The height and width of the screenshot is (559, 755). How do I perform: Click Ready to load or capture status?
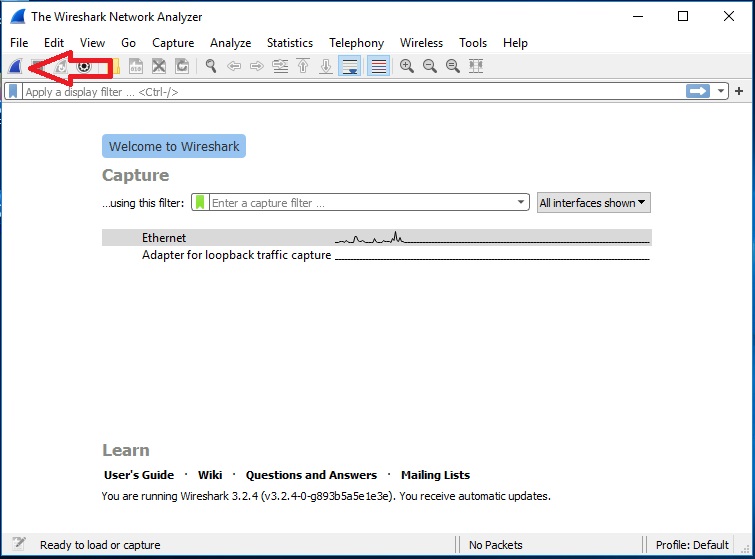[100, 545]
